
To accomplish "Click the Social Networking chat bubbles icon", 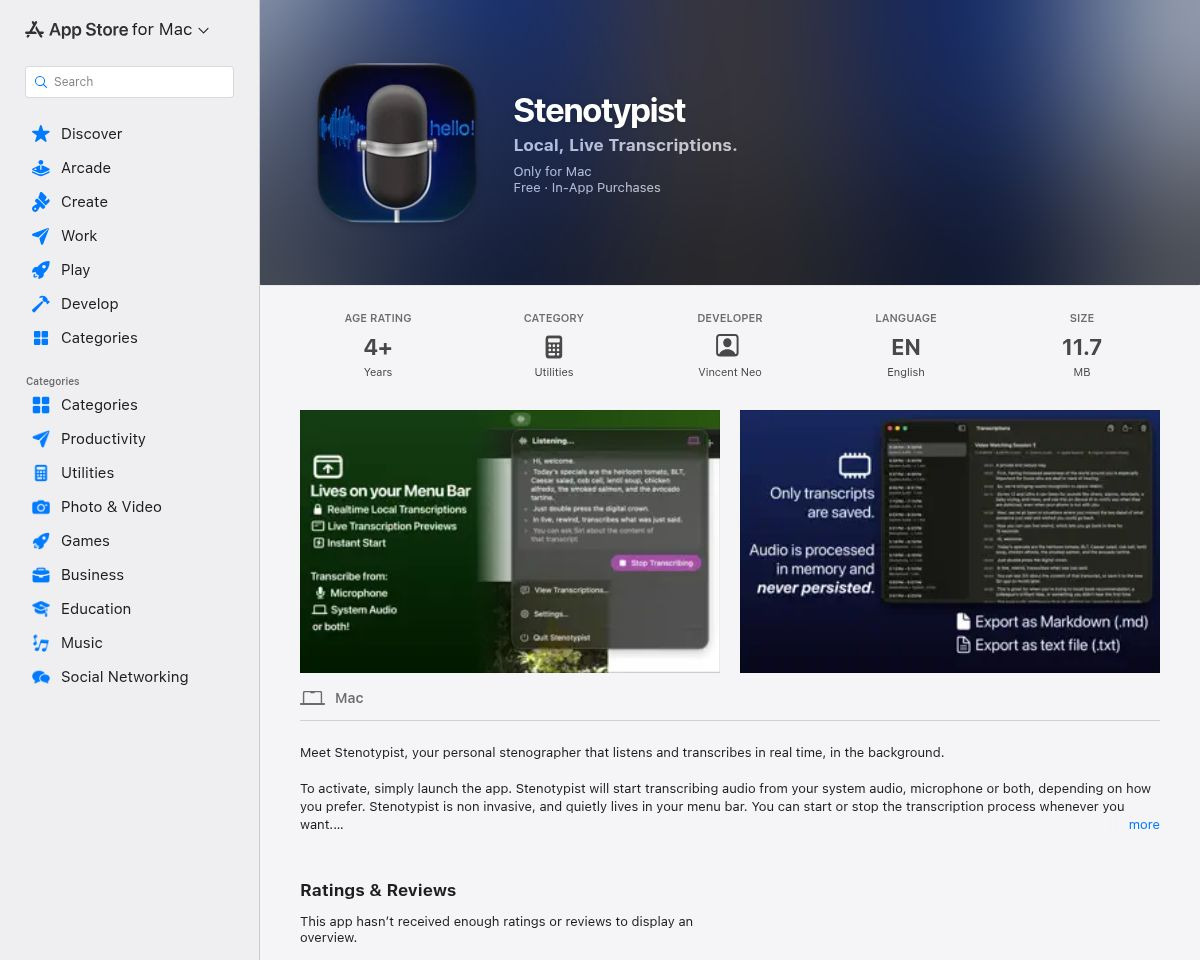I will 41,677.
